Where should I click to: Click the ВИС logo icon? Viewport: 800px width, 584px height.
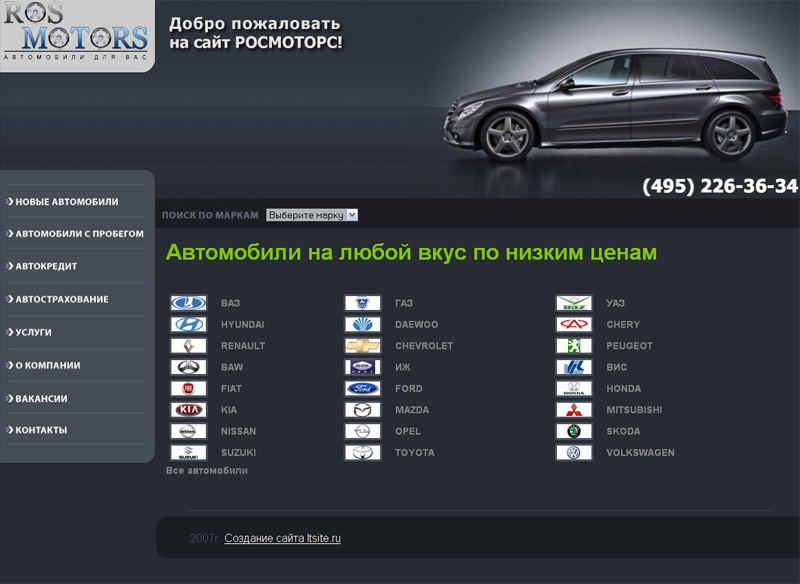pos(574,367)
